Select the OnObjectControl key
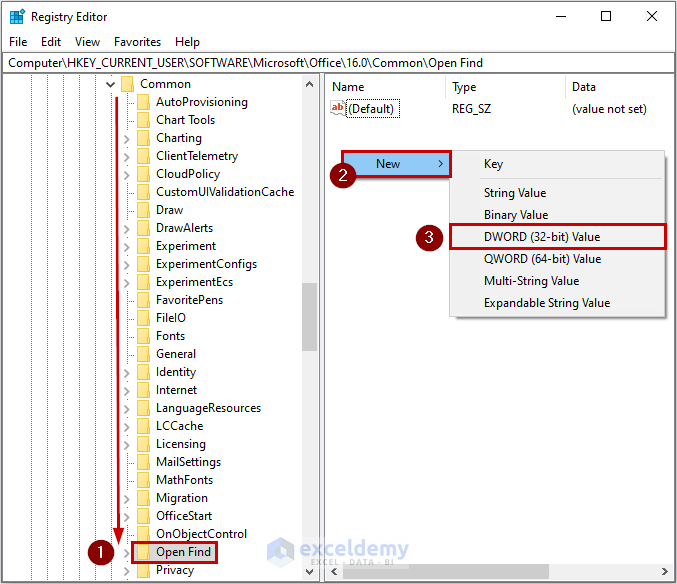This screenshot has height=584, width=677. click(201, 534)
